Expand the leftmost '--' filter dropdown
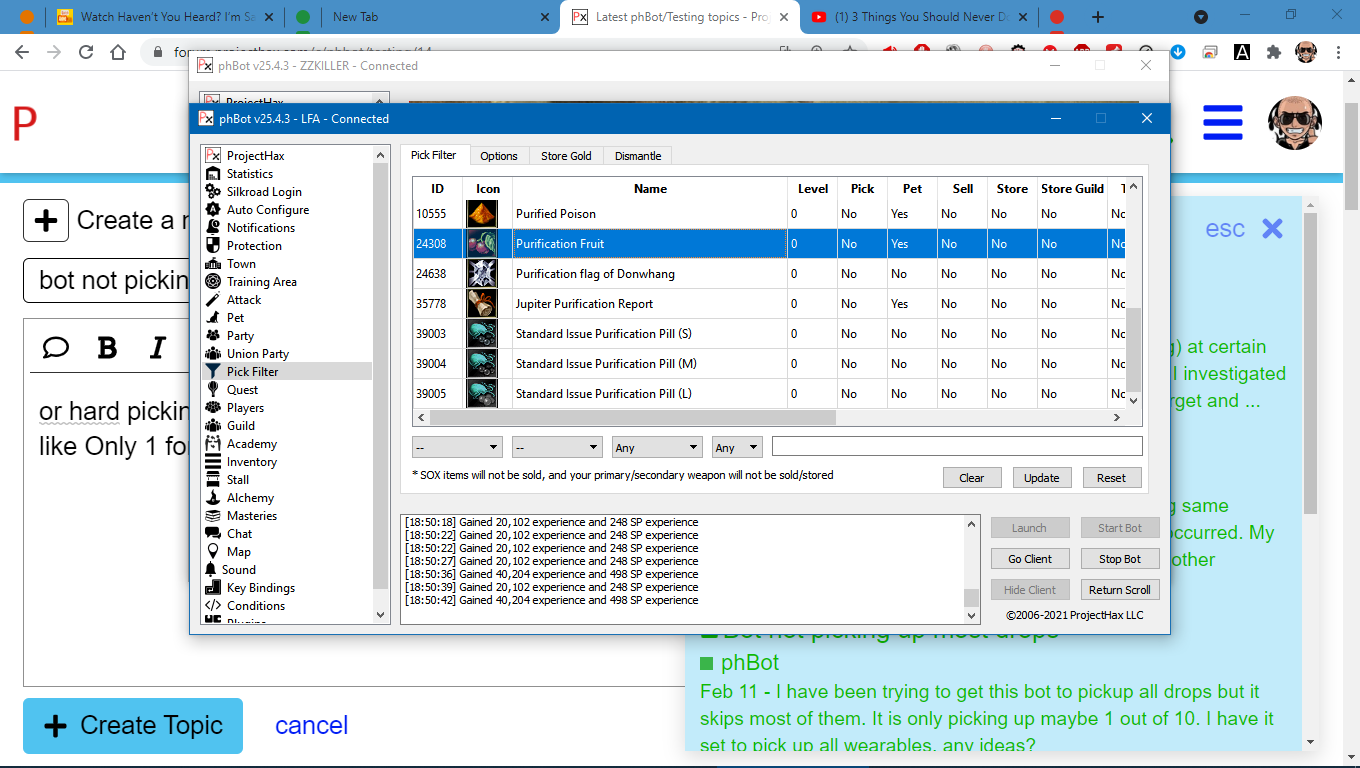The image size is (1360, 768). click(x=457, y=447)
